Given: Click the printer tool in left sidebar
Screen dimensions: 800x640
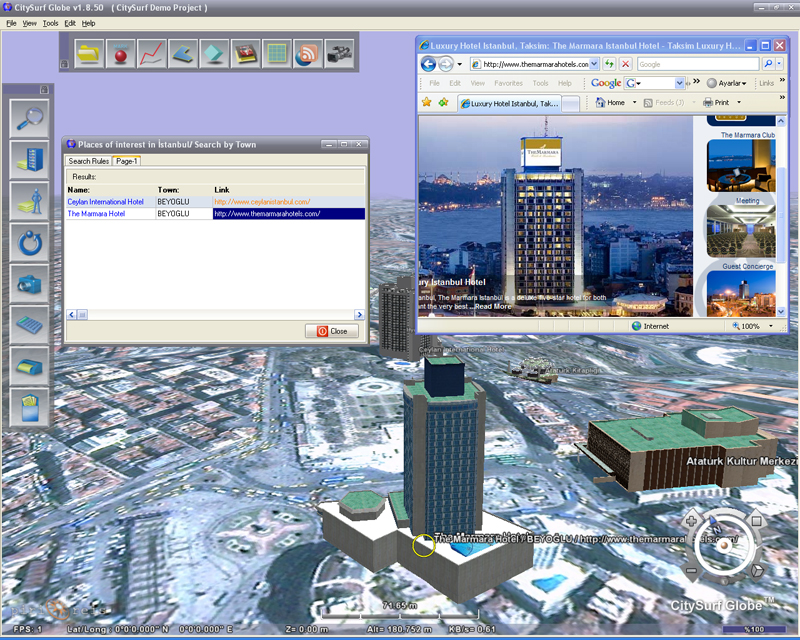Looking at the screenshot, I should pos(30,366).
